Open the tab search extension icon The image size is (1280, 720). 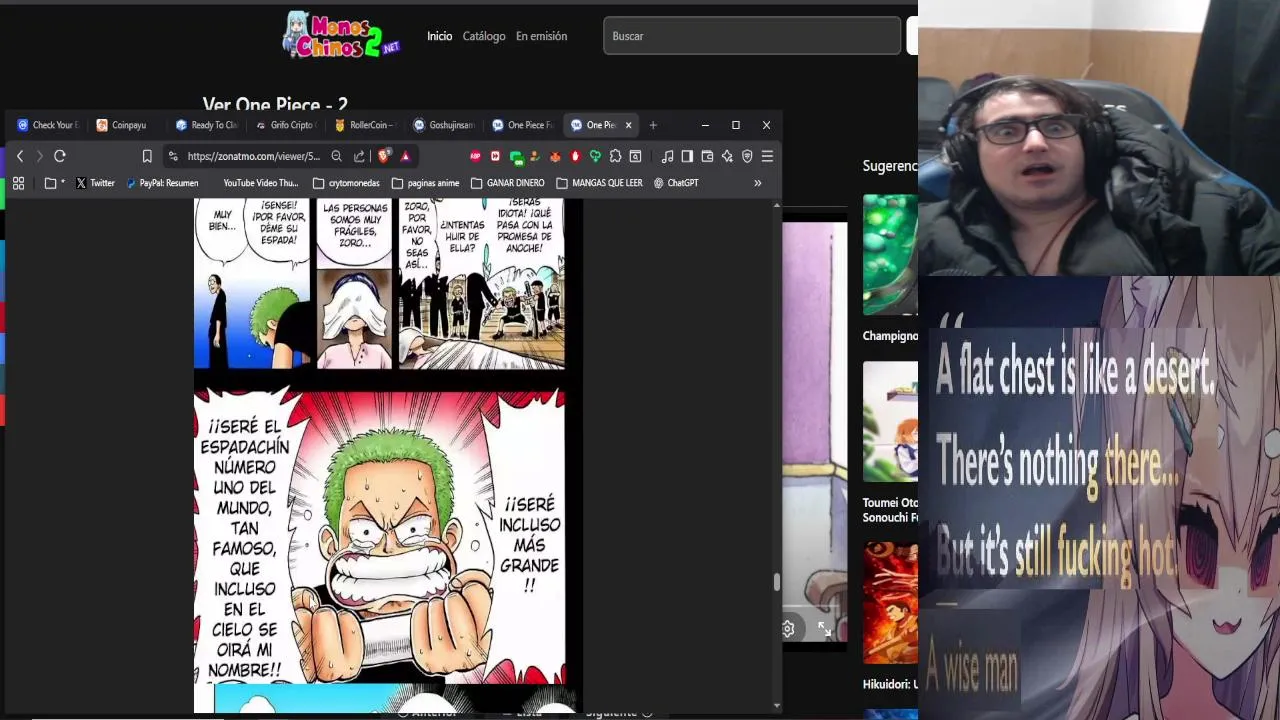tap(635, 156)
